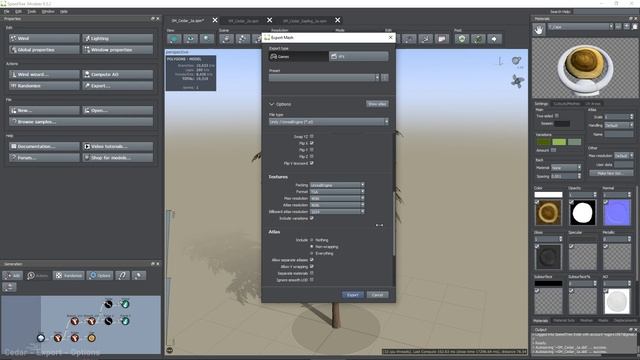Open the Atlas resolution dropdown
This screenshot has width=640, height=360.
coord(337,205)
